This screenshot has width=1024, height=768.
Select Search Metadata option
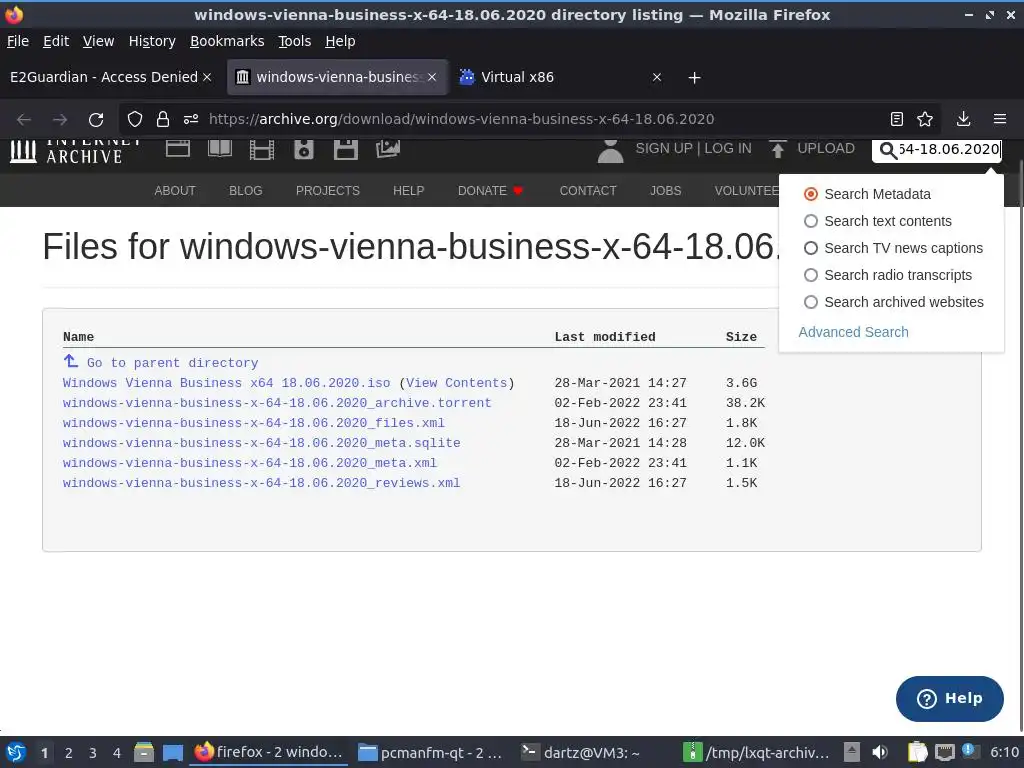click(867, 194)
